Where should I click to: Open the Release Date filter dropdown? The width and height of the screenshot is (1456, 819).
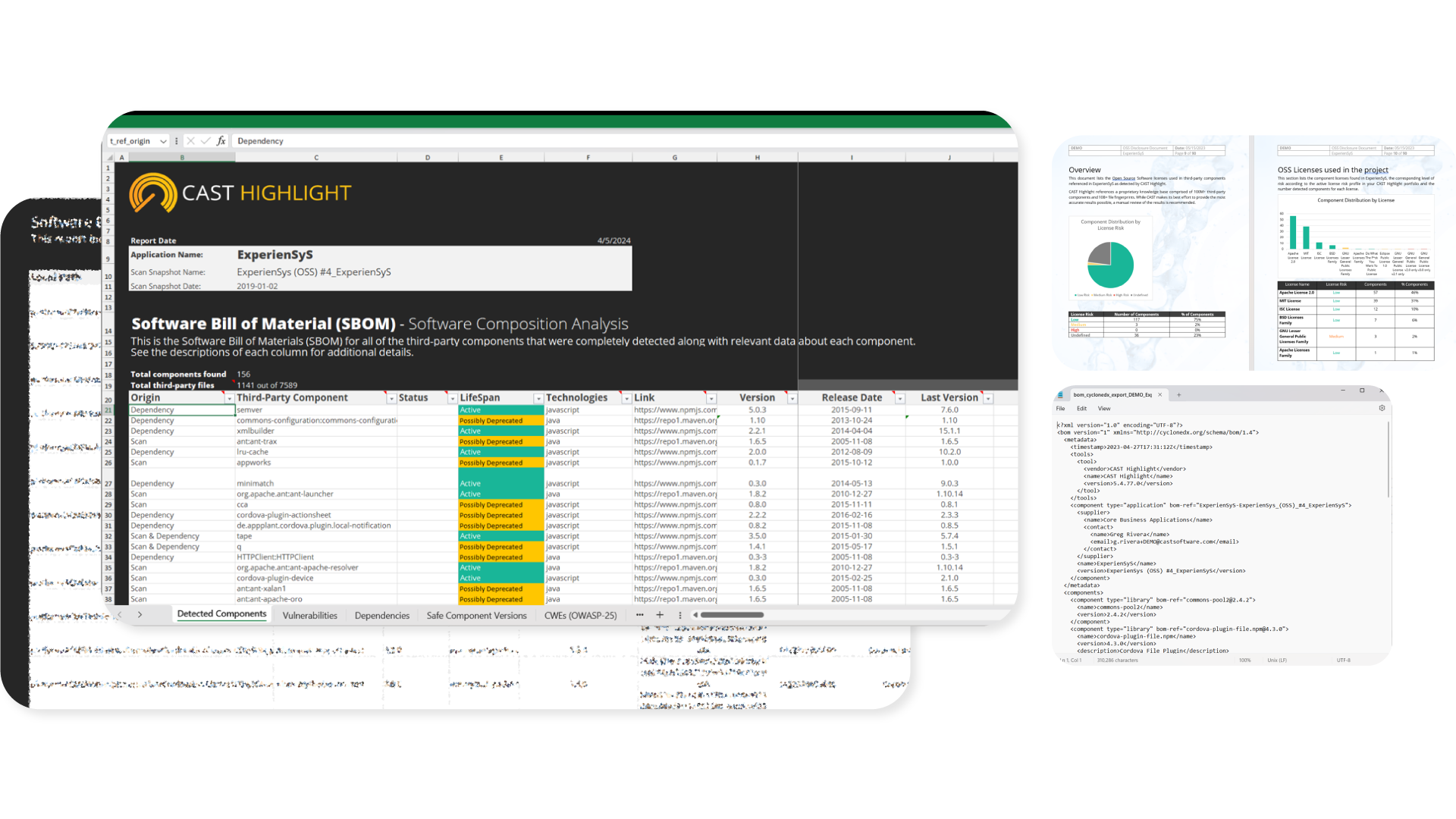(900, 398)
